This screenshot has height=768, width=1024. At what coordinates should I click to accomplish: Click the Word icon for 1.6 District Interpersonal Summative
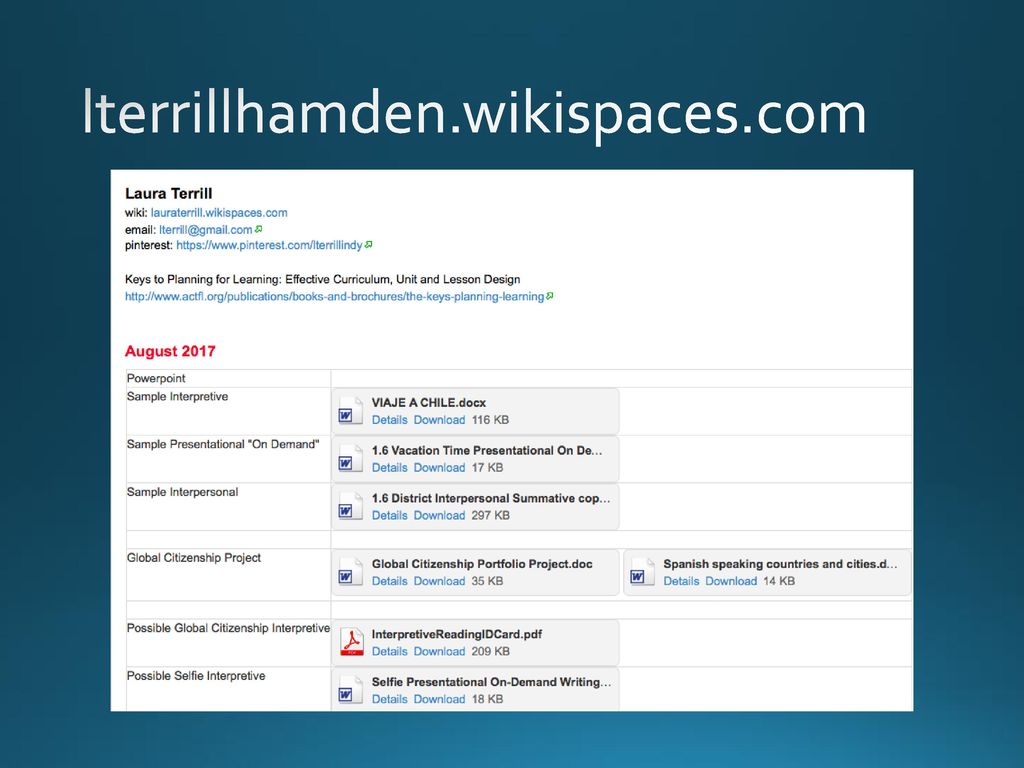pyautogui.click(x=350, y=506)
